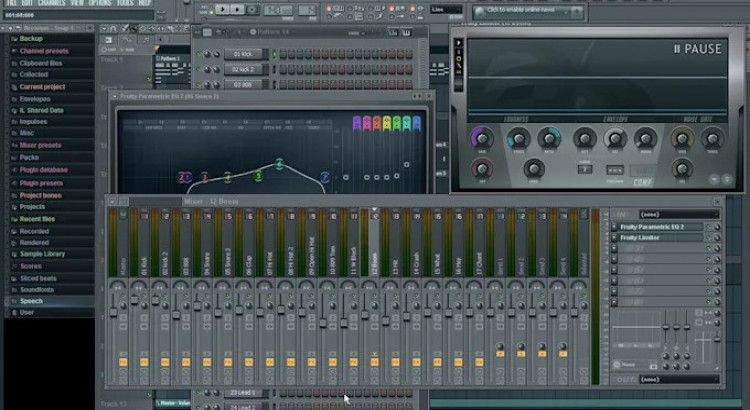Open the Speech folder in browser
The image size is (750, 410).
[x=31, y=301]
